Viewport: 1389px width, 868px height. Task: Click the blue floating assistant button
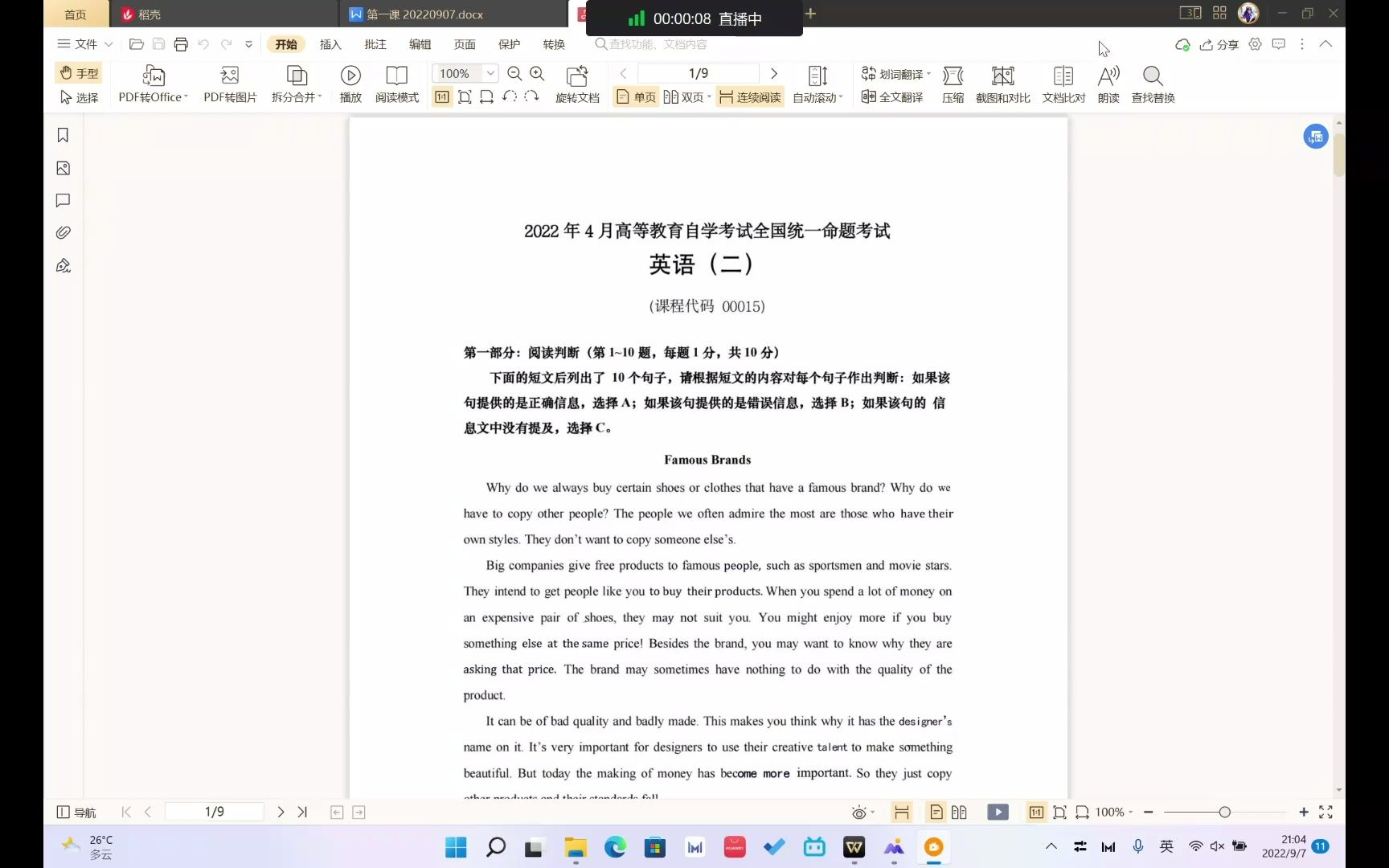(1316, 137)
